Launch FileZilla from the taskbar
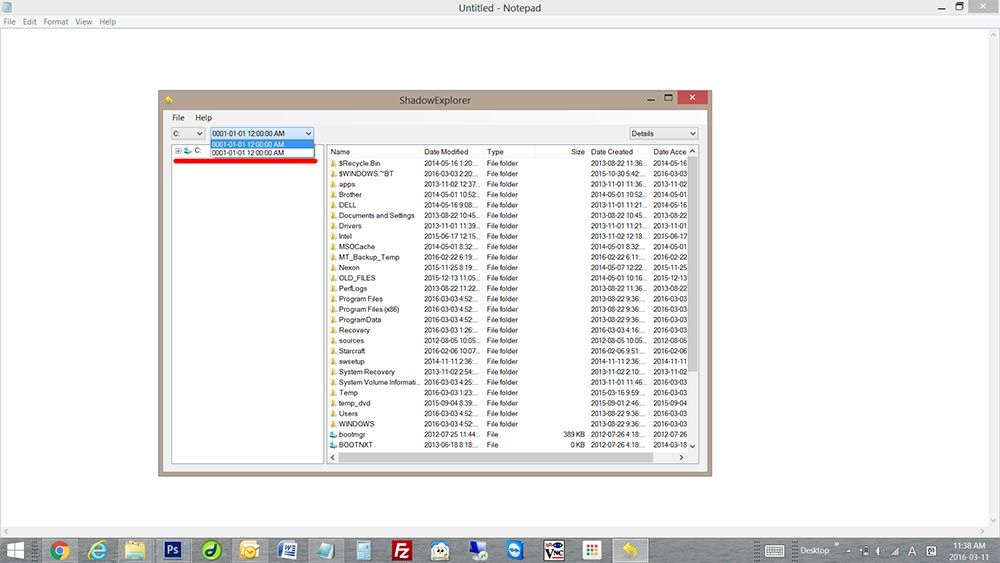The image size is (1000, 563). 401,550
